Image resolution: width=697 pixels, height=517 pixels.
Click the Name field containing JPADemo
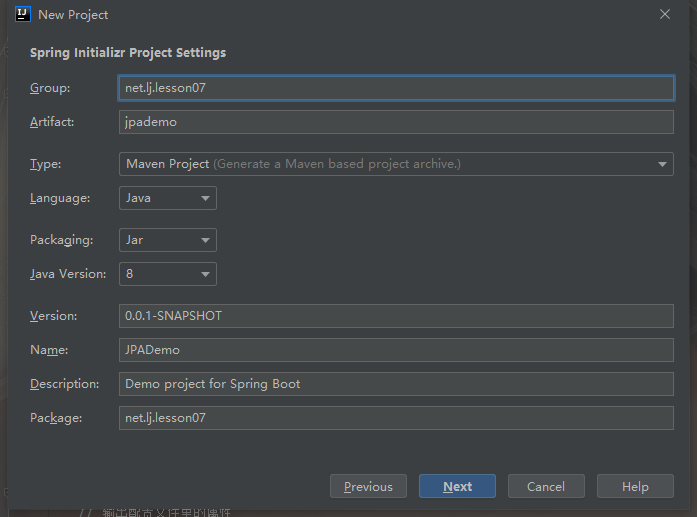click(x=396, y=350)
